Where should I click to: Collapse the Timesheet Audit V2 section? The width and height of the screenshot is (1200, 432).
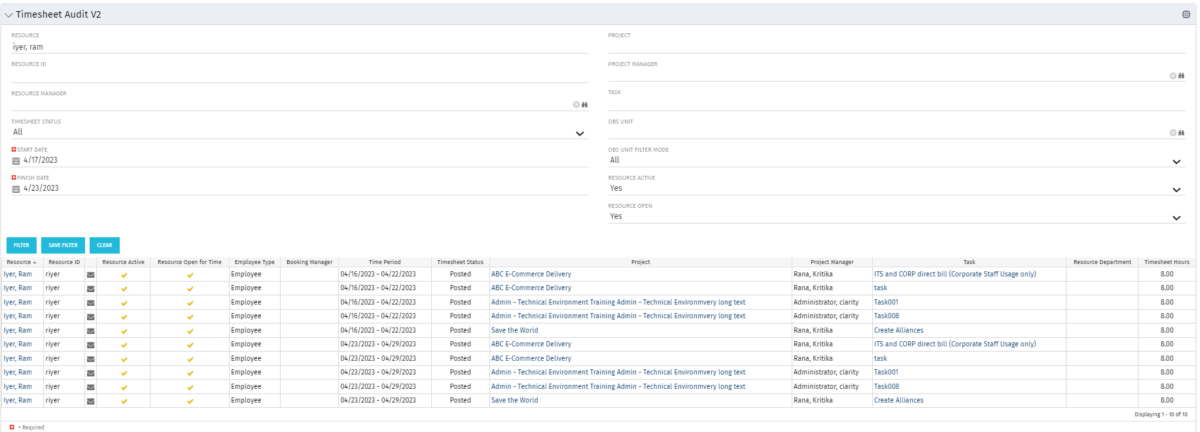9,16
